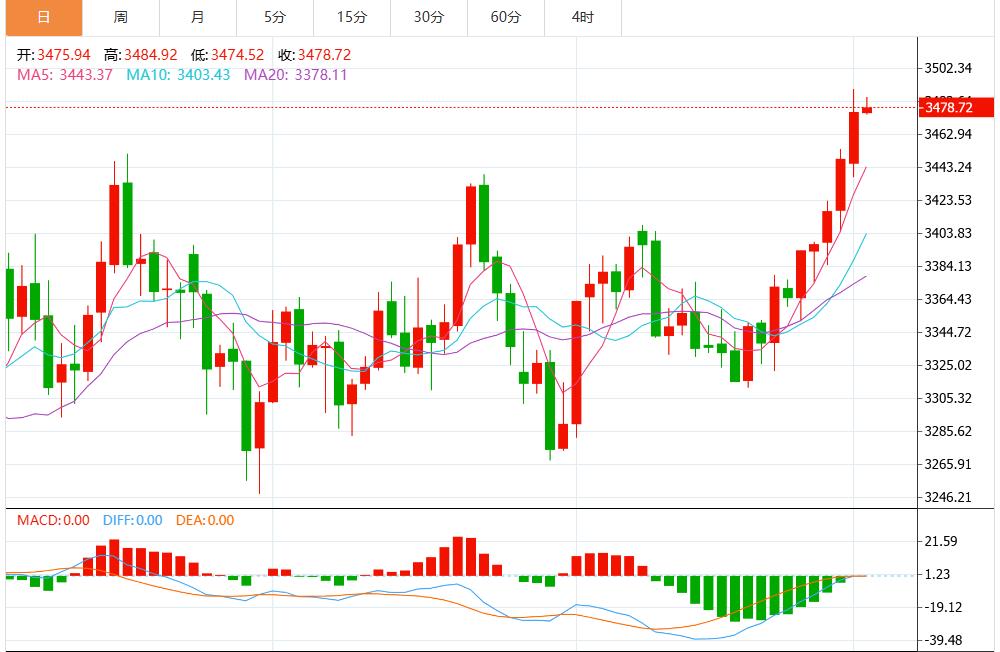Switch to the 周 (weekly) chart tab

click(119, 18)
